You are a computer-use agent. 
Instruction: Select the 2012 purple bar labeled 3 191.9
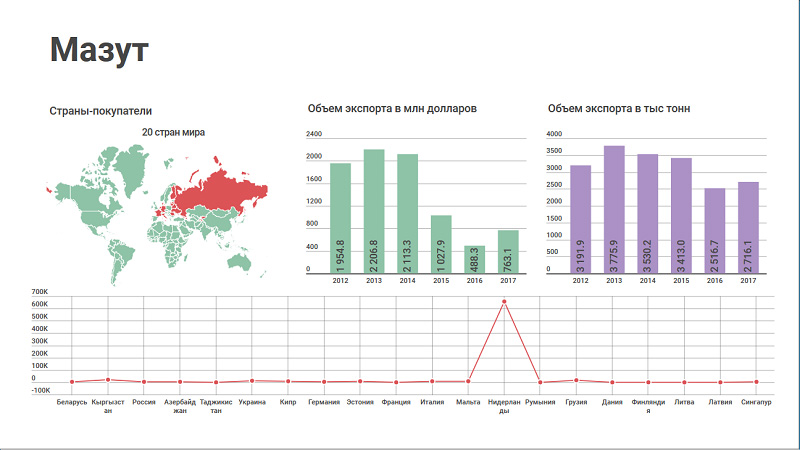(581, 220)
